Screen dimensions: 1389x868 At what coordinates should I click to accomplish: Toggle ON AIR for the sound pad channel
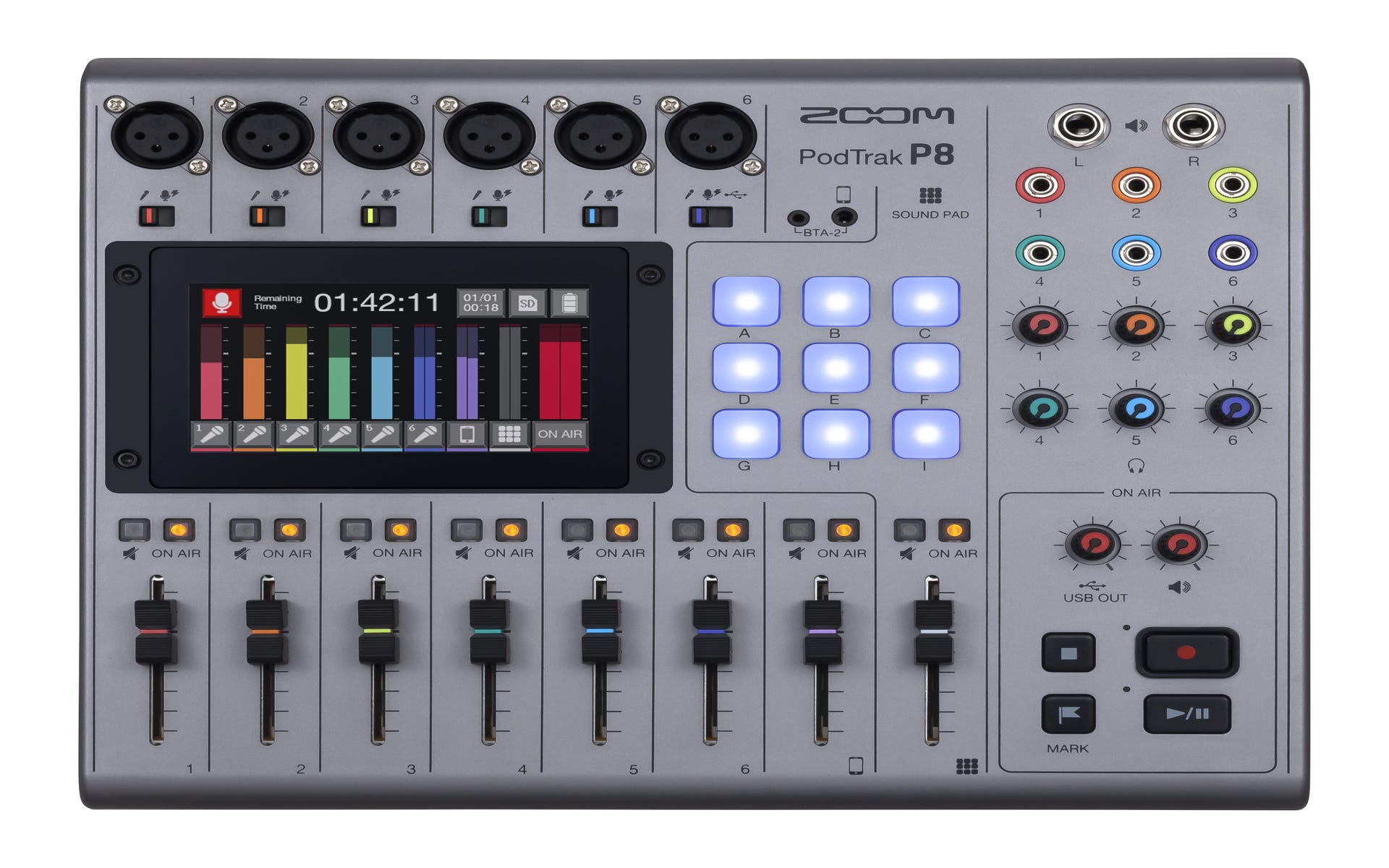pos(954,530)
